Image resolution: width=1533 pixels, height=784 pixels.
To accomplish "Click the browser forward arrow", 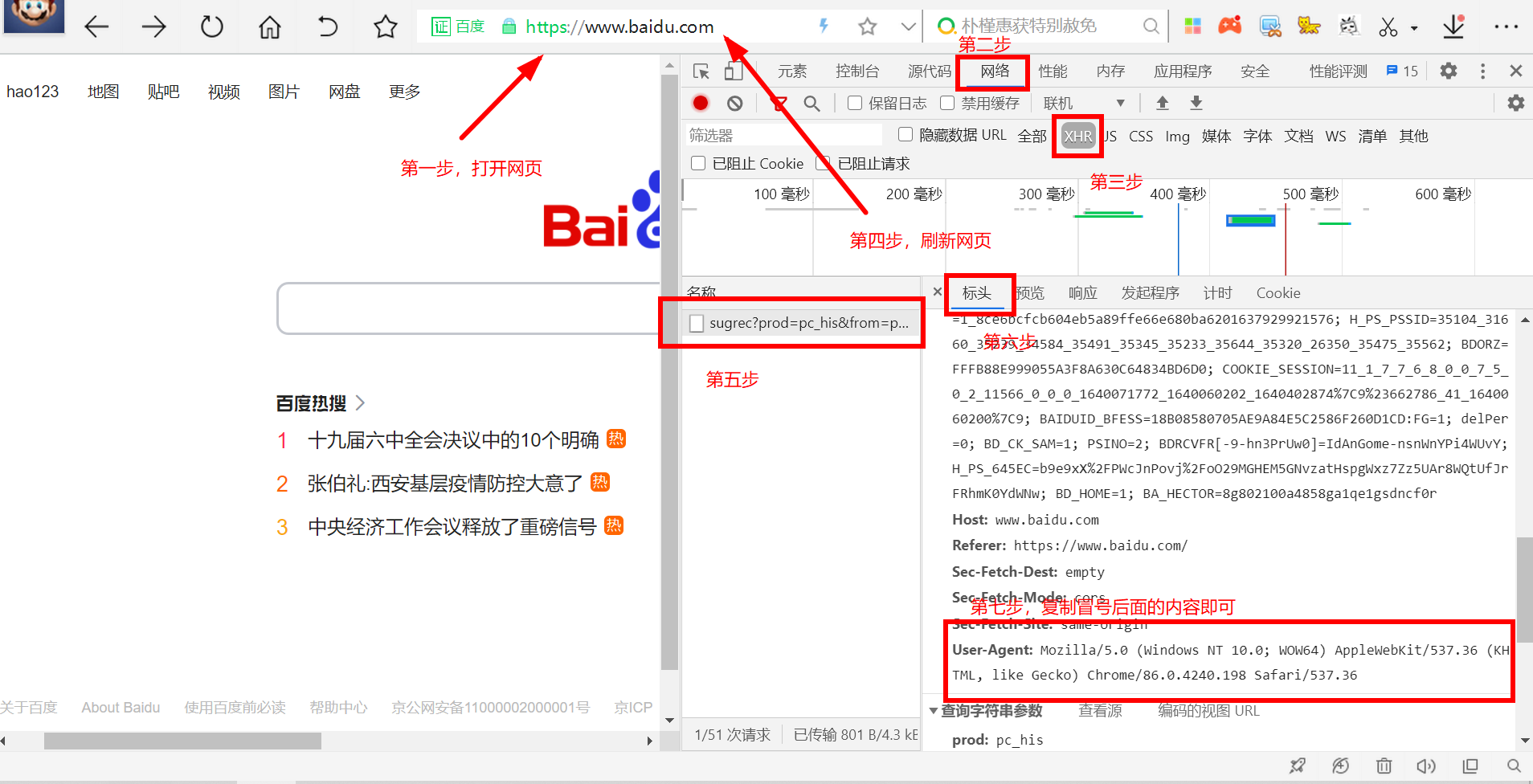I will [153, 27].
